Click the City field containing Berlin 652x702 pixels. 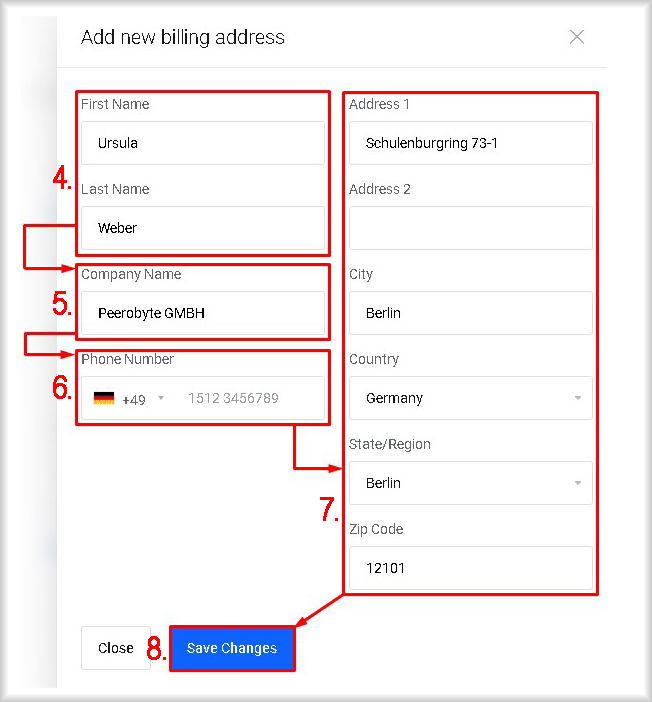point(471,313)
